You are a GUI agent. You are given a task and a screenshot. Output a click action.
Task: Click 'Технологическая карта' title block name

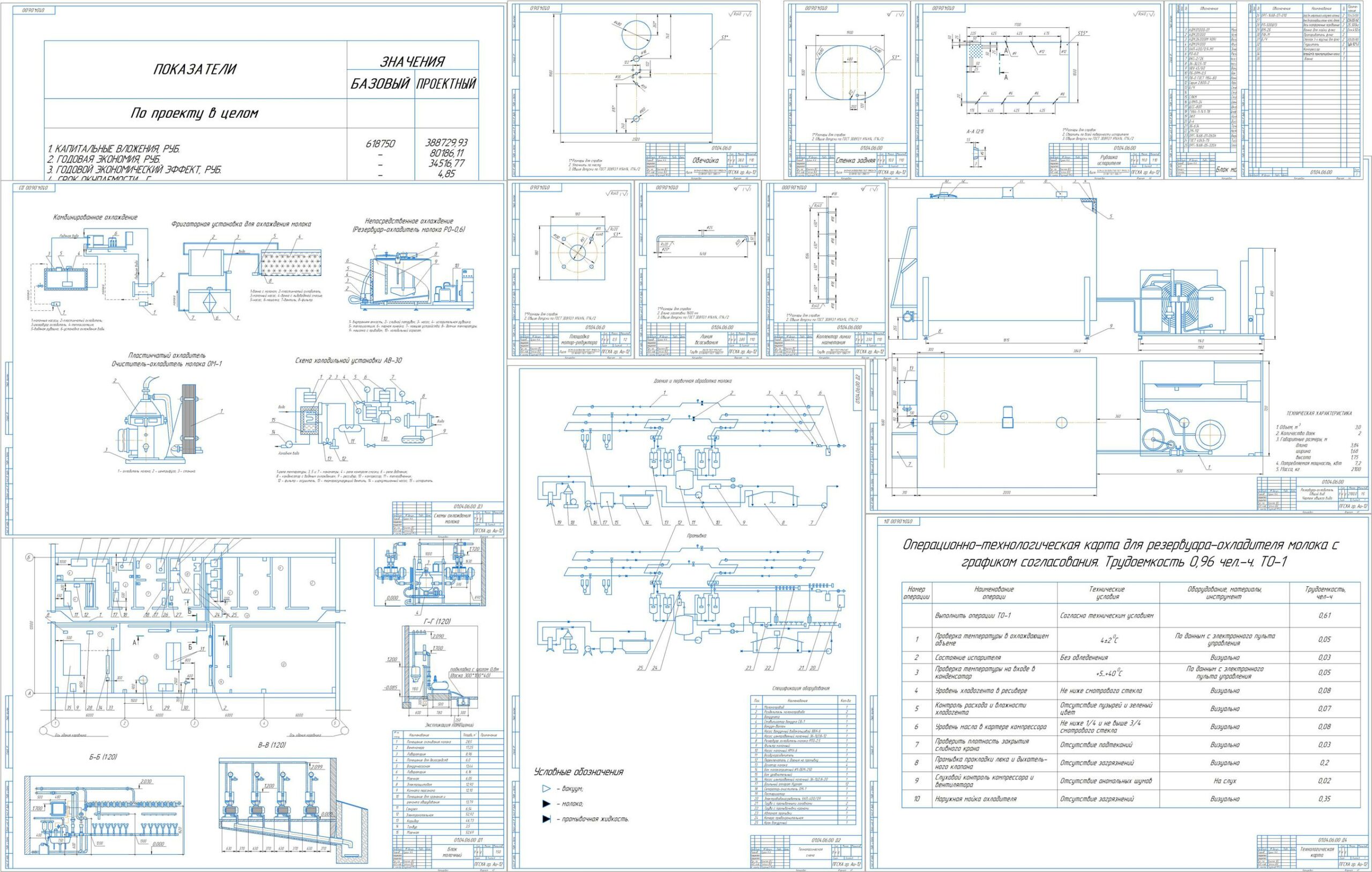(1317, 852)
